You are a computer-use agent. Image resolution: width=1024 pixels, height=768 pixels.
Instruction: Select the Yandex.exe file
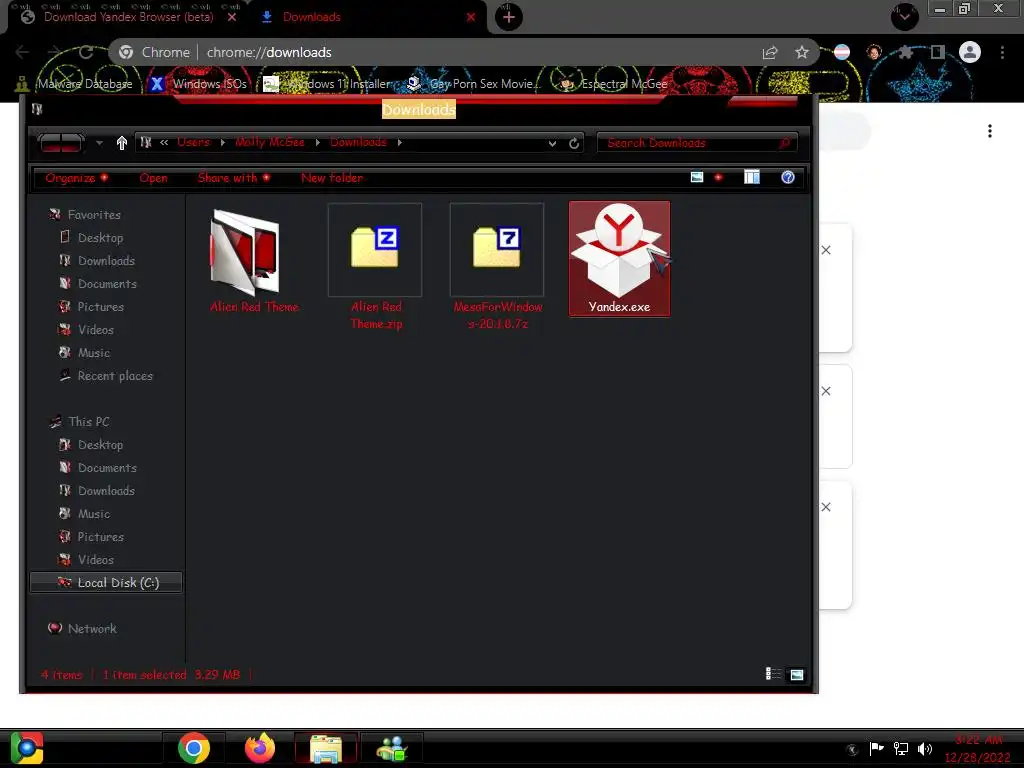619,259
